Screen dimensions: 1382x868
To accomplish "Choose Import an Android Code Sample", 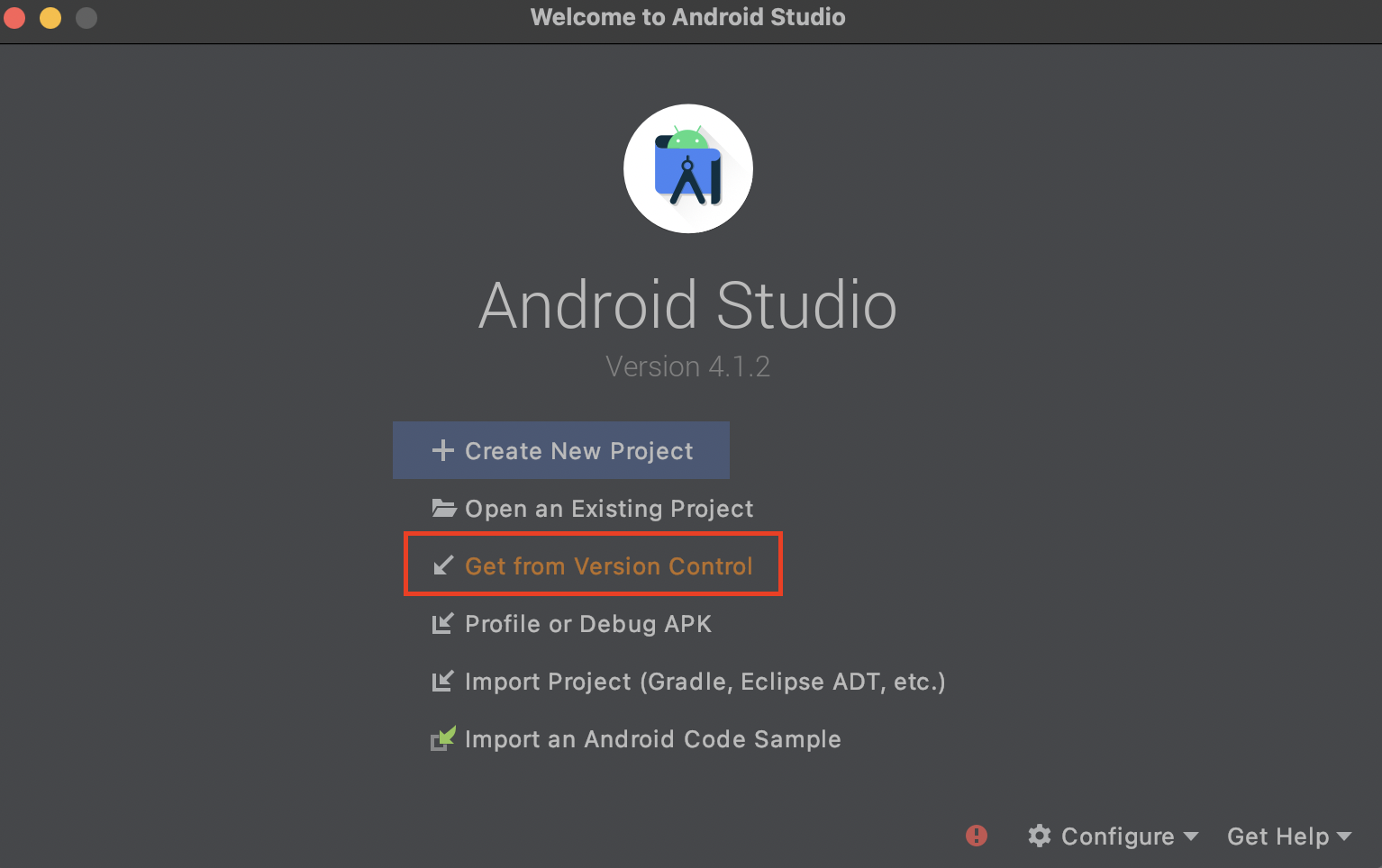I will [653, 739].
